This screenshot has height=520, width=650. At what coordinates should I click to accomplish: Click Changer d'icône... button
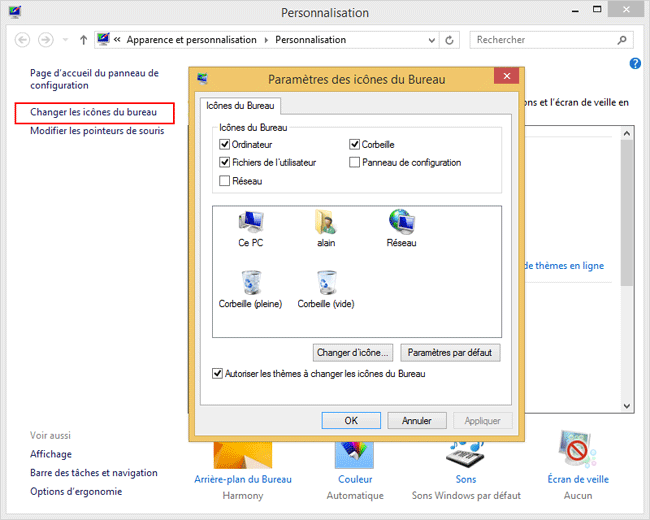[x=352, y=353]
